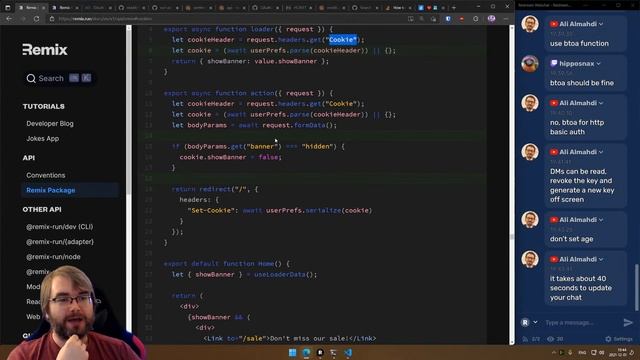This screenshot has width=640, height=360.
Task: Open @remix-run/dev (CLI) docs
Action: pyautogui.click(x=60, y=227)
